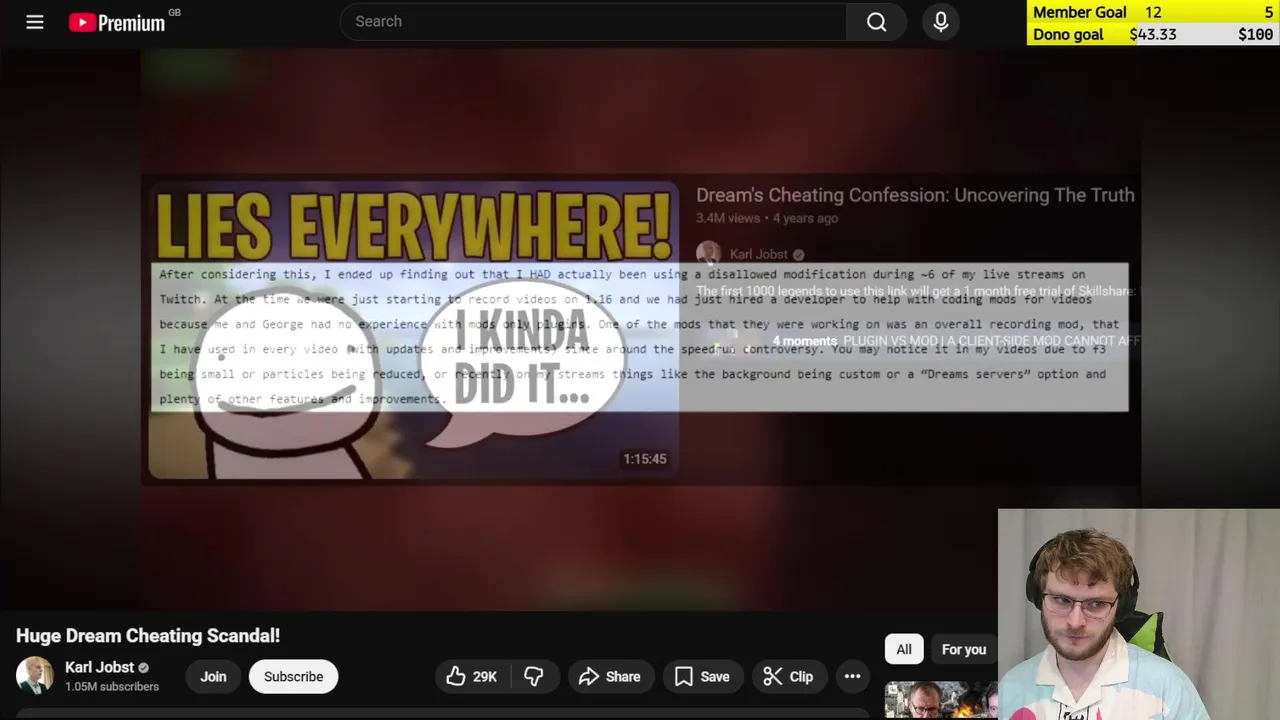Subscribe to Karl Jobst

click(x=294, y=676)
